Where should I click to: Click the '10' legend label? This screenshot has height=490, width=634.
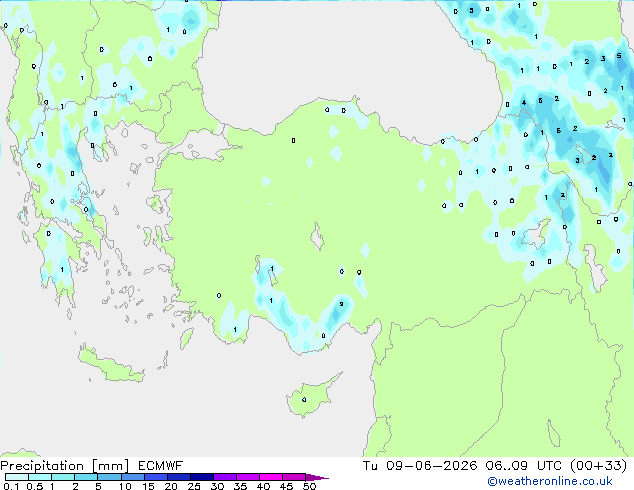pyautogui.click(x=125, y=486)
